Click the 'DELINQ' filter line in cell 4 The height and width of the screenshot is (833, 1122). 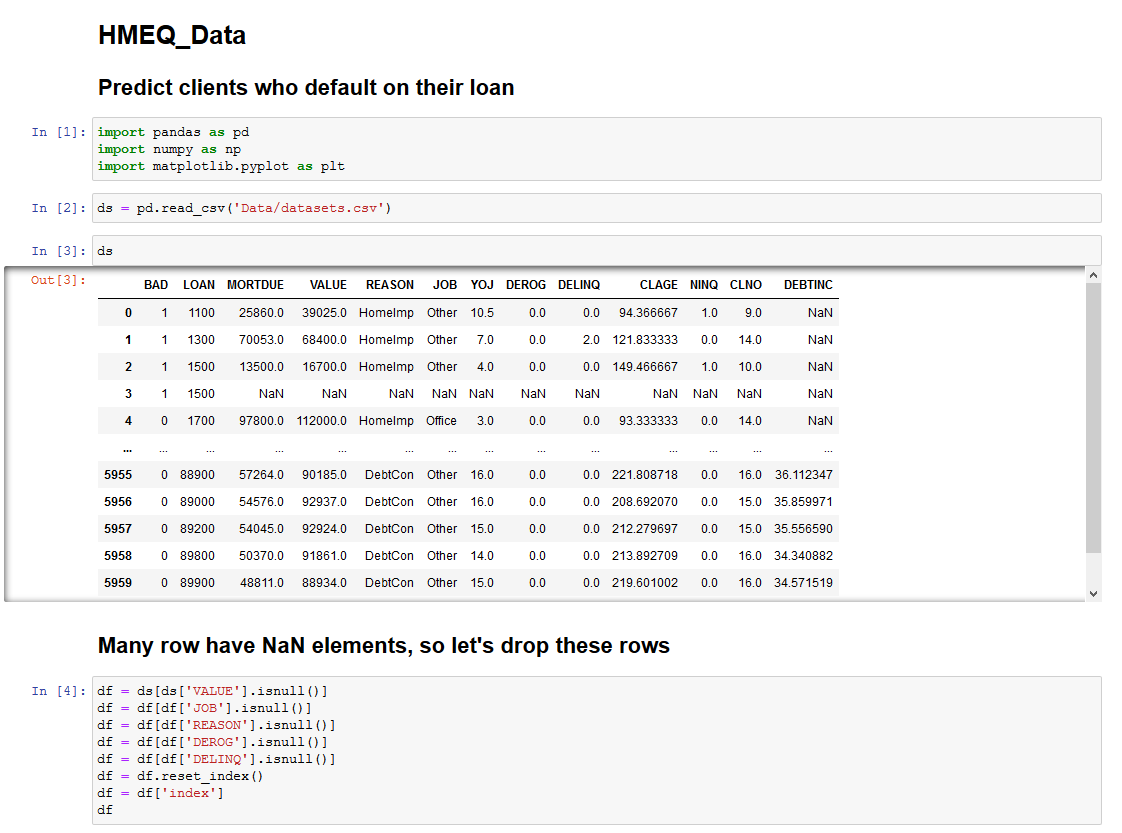coord(216,759)
